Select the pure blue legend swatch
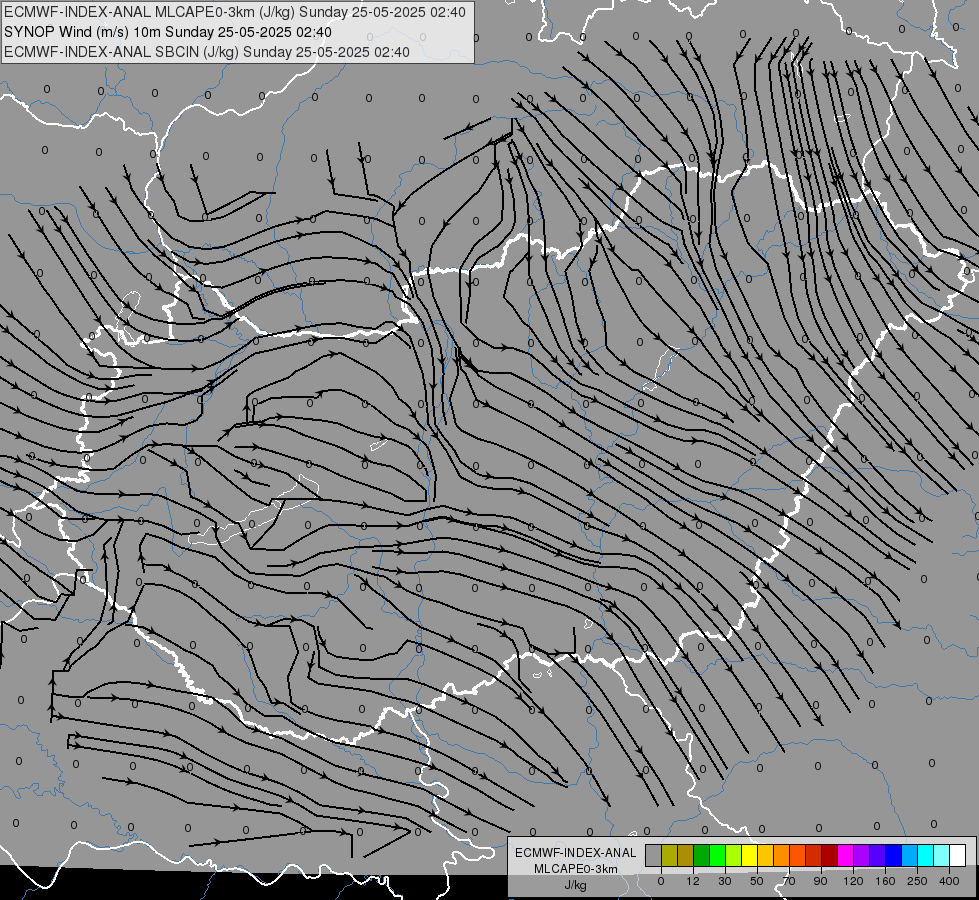Viewport: 979px width, 900px height. point(893,856)
